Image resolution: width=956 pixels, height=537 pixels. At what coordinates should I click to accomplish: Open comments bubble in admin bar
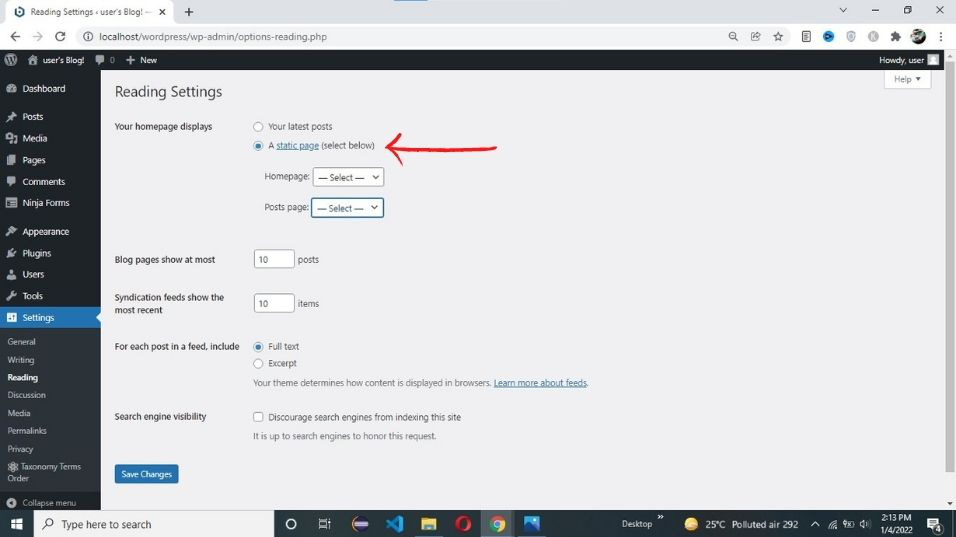[x=99, y=60]
